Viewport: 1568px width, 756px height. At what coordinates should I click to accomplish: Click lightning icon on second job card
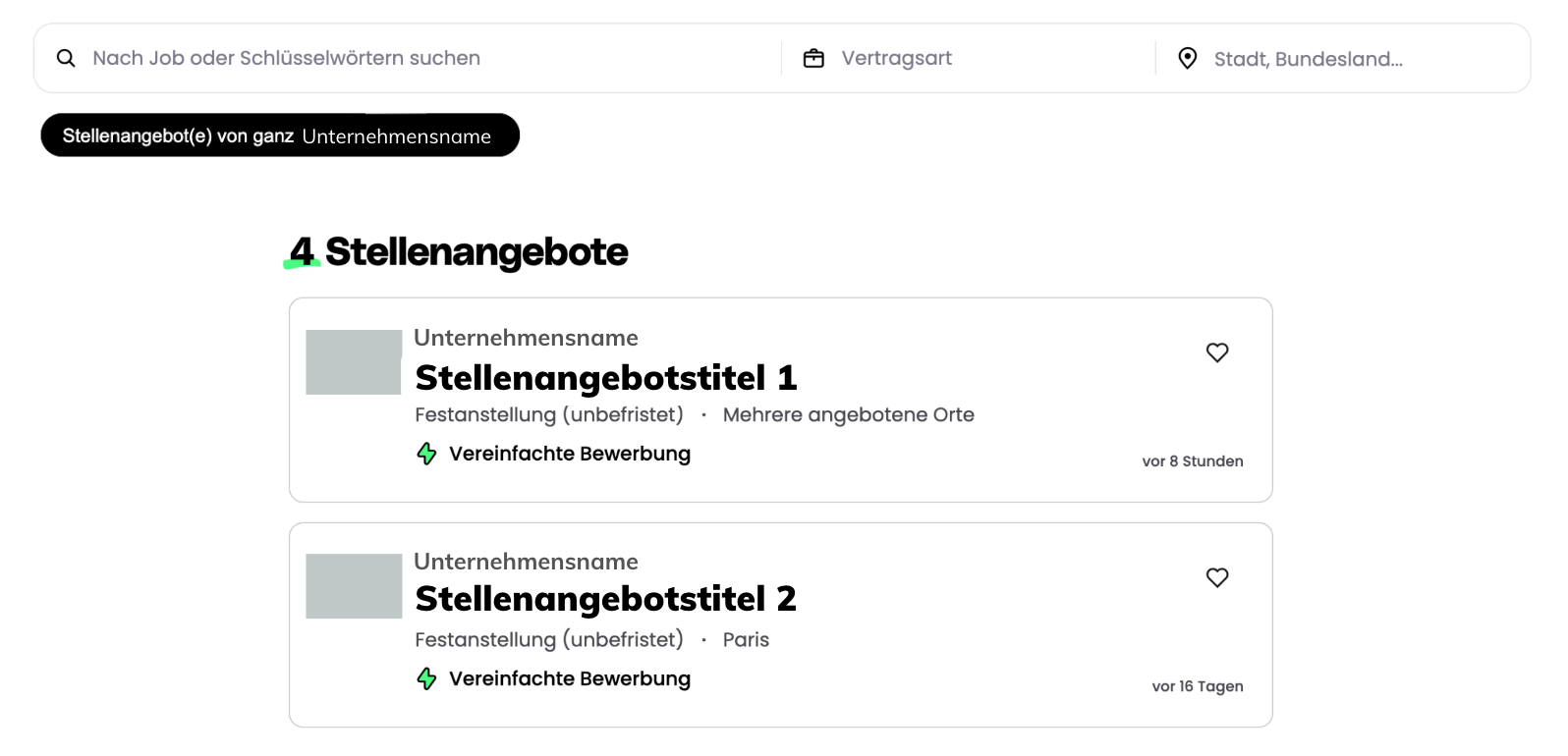click(426, 678)
